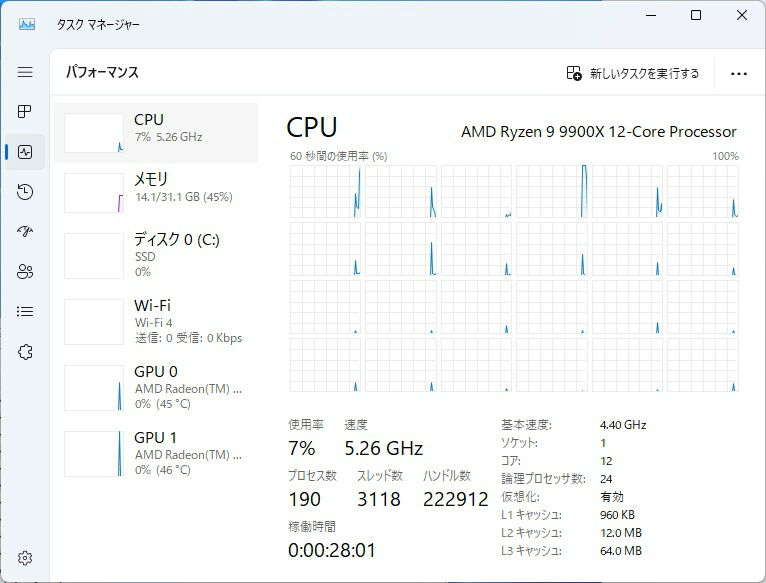
Task: Open the Users page icon
Action: pyautogui.click(x=25, y=272)
